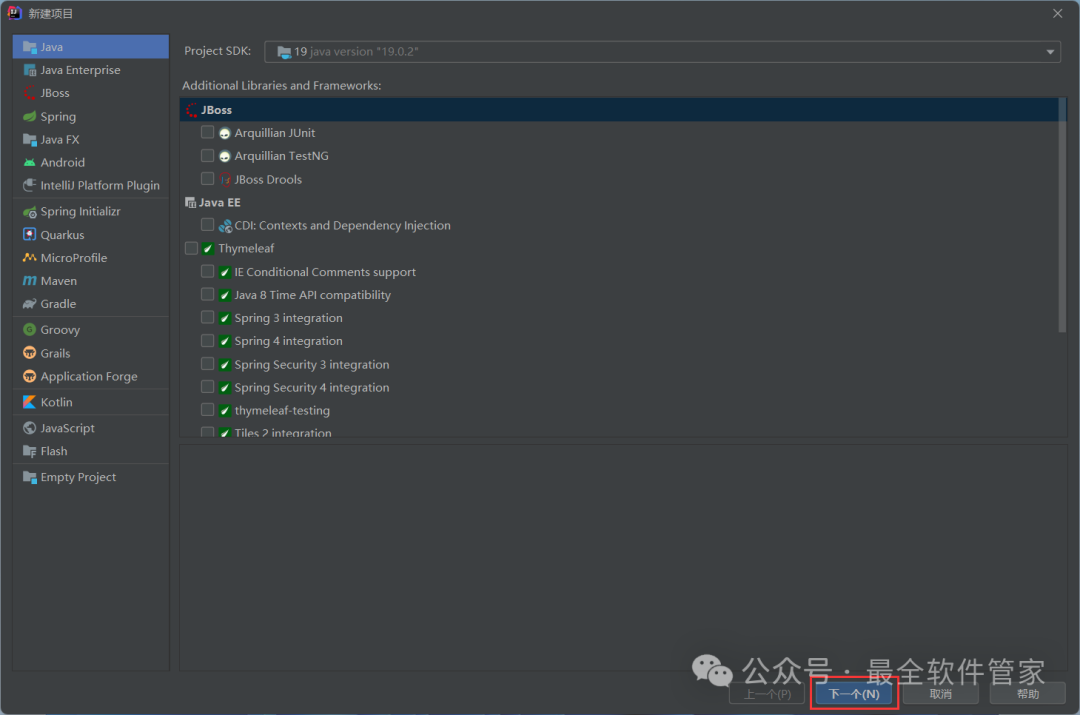This screenshot has width=1080, height=715.
Task: Select the Android robot icon
Action: click(x=30, y=163)
